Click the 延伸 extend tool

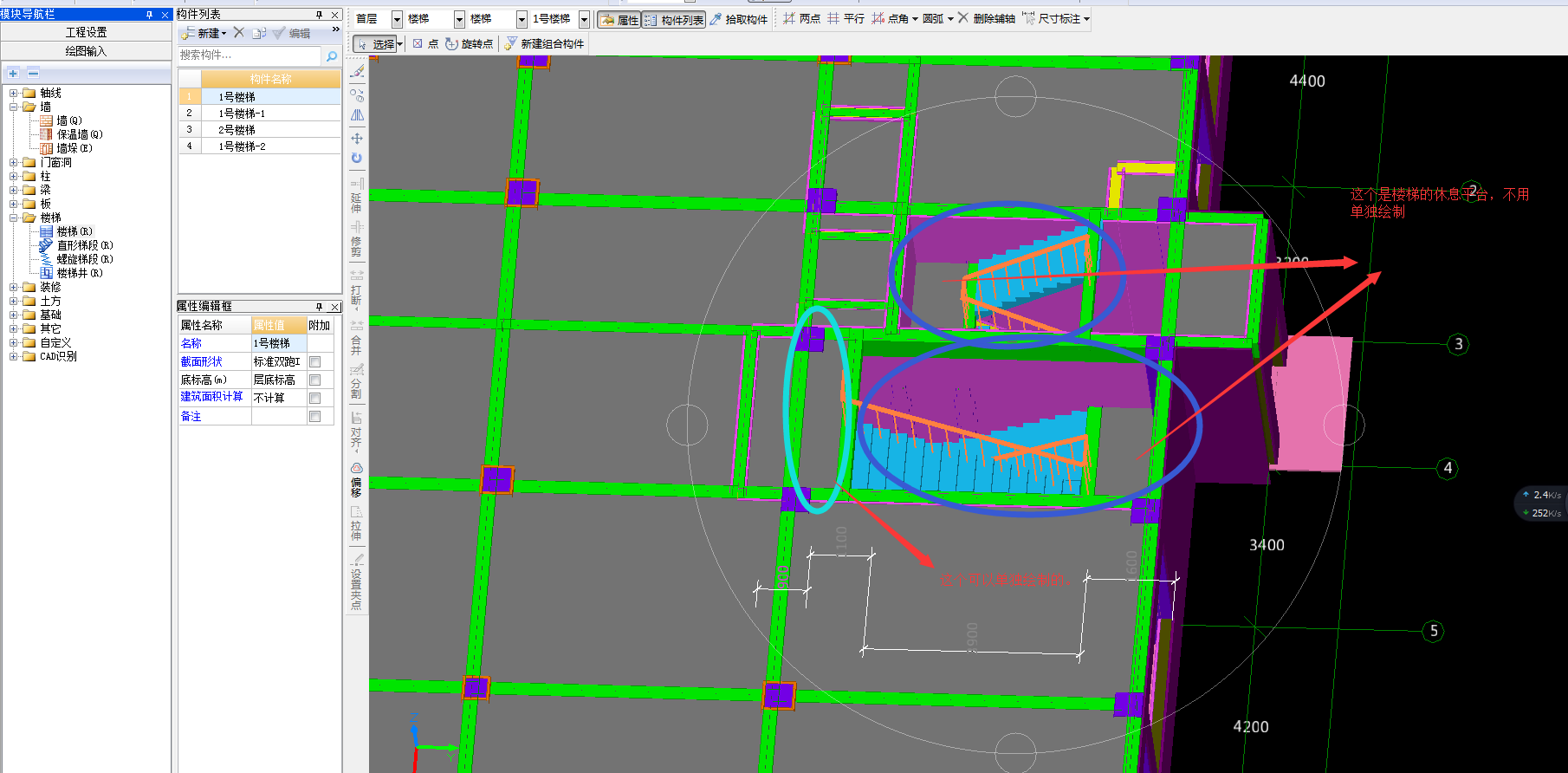pos(356,196)
